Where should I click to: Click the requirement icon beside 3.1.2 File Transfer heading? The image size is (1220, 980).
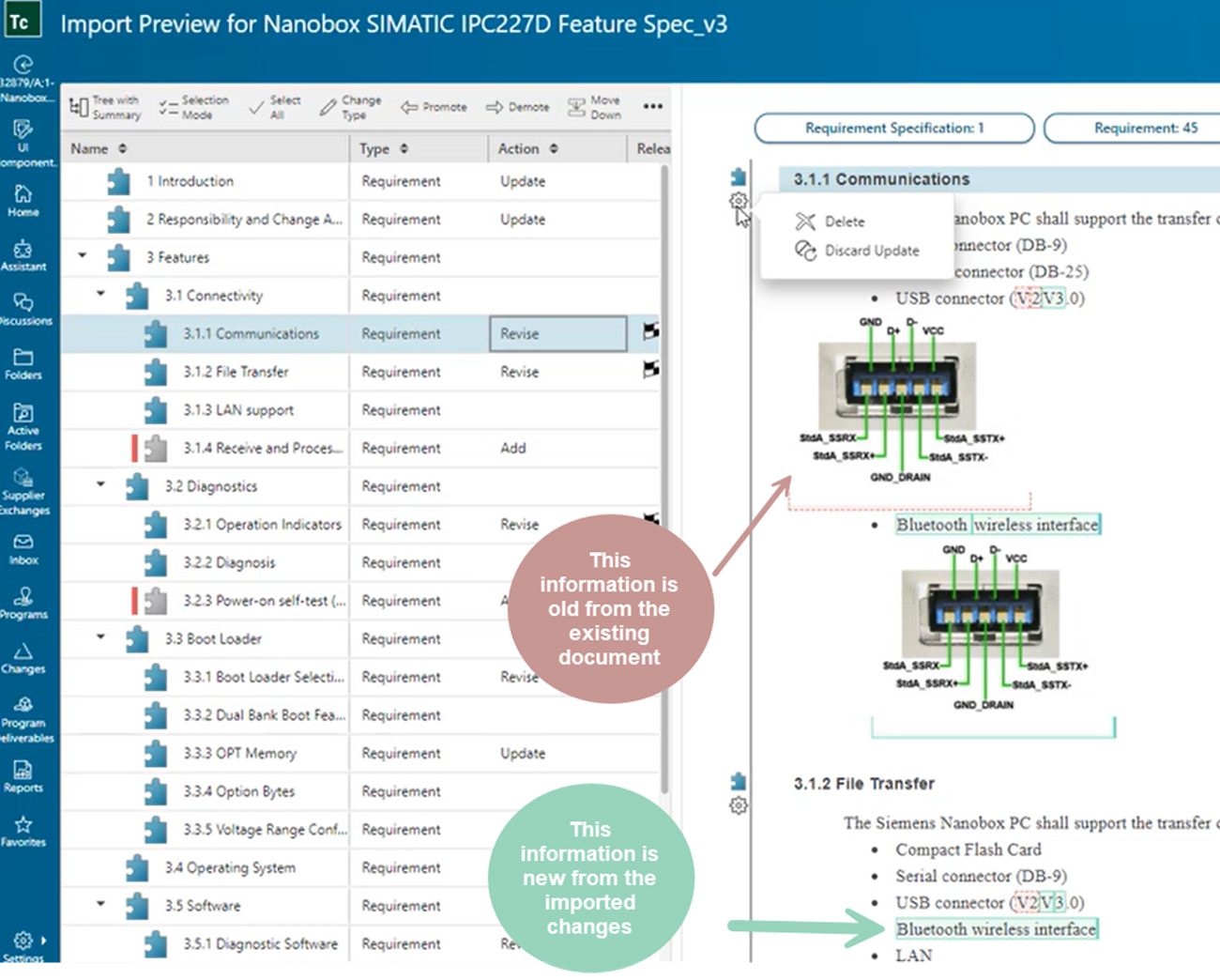point(739,781)
